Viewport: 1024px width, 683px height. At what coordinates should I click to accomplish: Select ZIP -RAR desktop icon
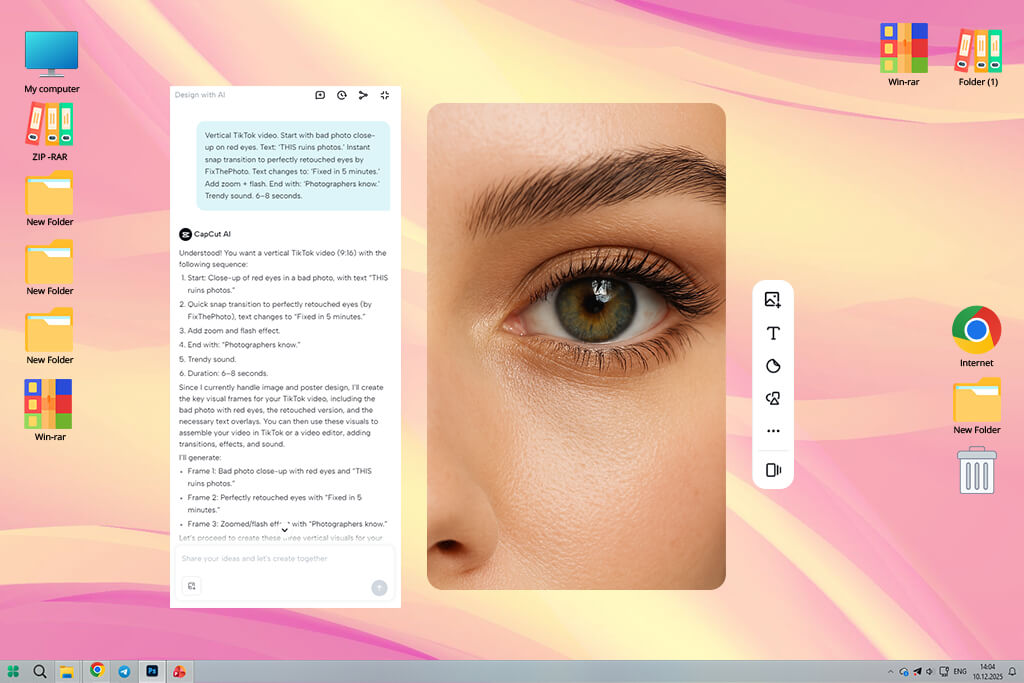pyautogui.click(x=50, y=133)
